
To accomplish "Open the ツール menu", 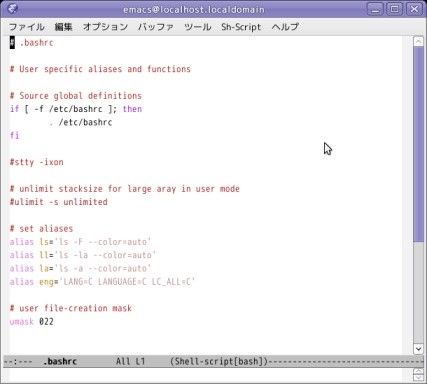I will click(x=198, y=27).
